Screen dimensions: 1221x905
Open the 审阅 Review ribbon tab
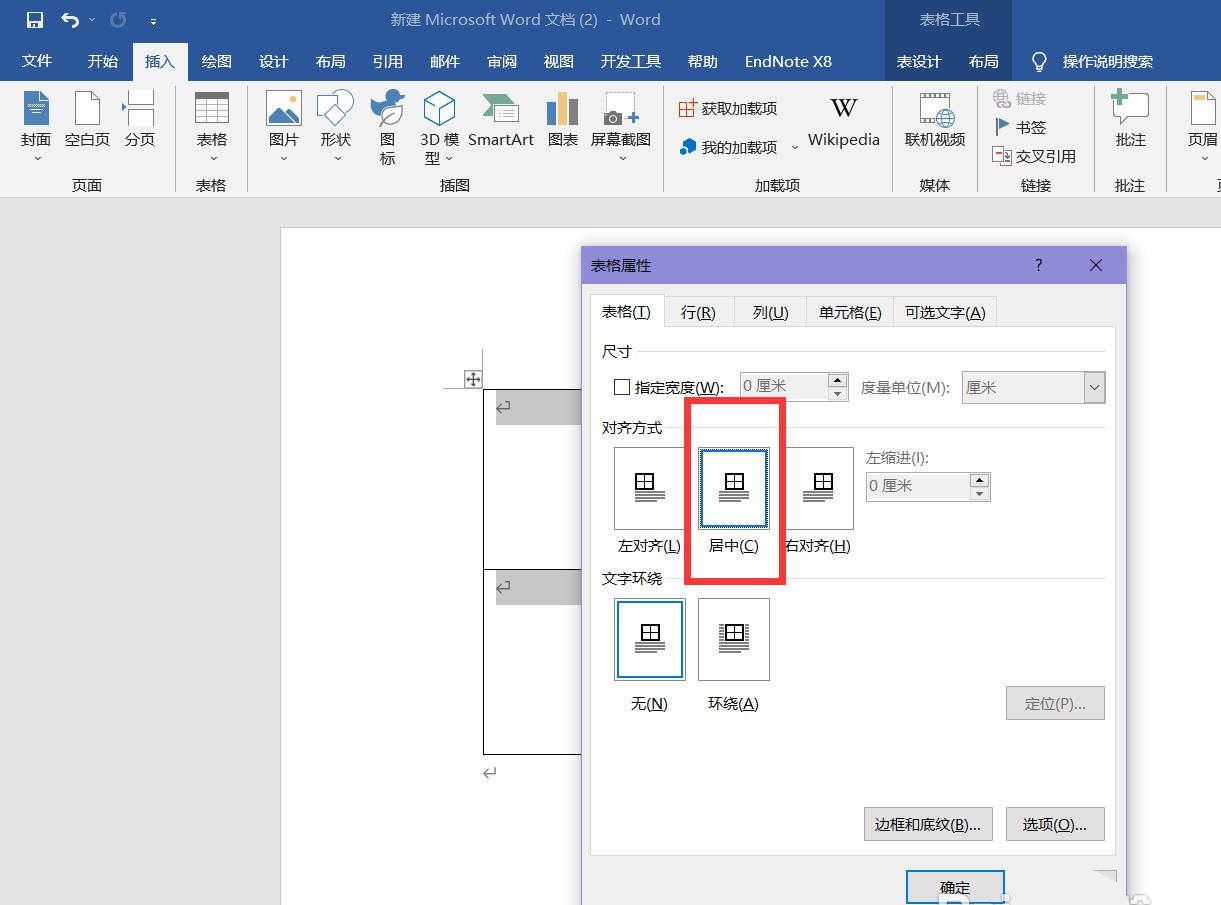tap(502, 61)
